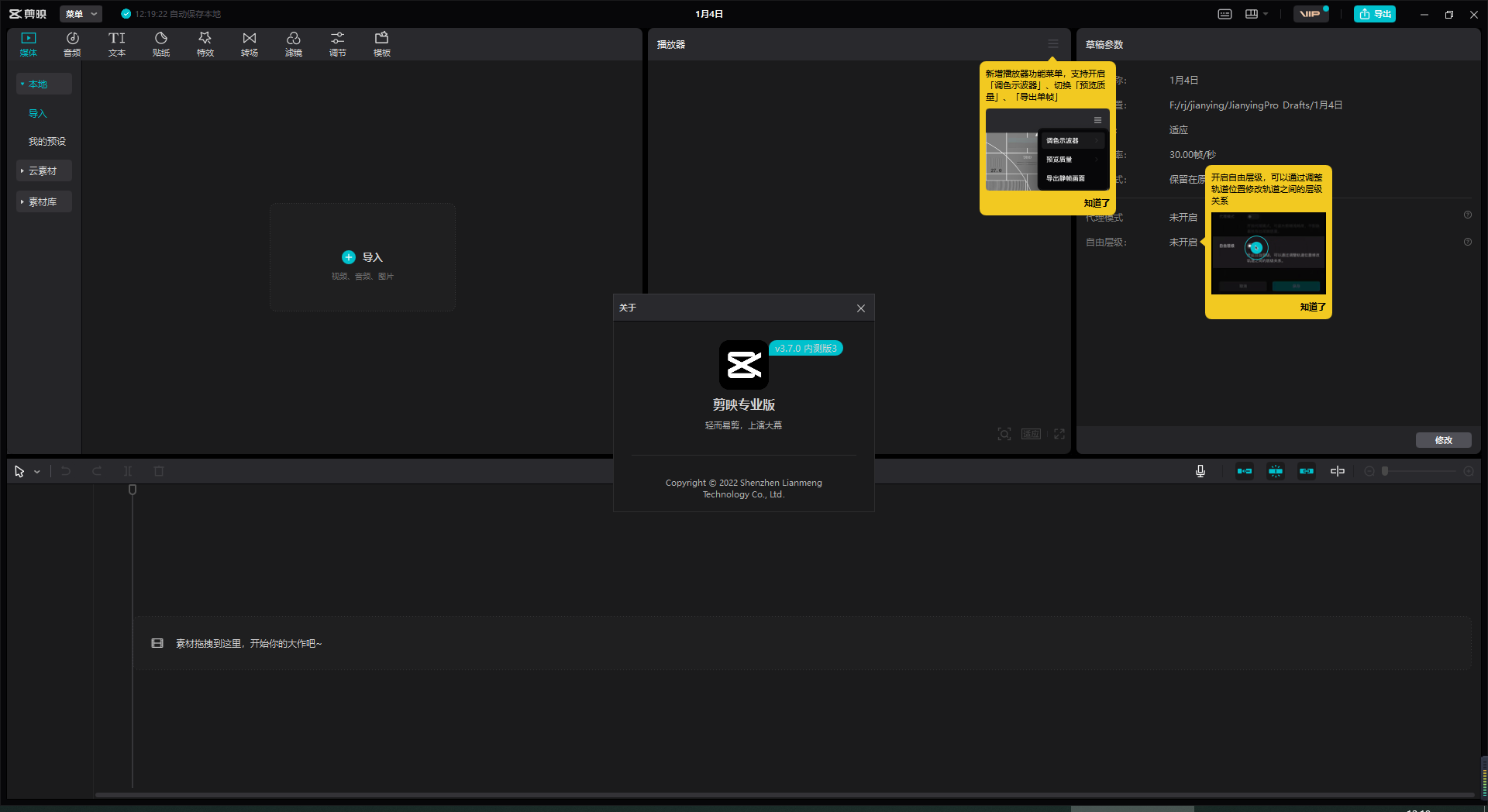Open the selection tool dropdown arrow
Image resolution: width=1488 pixels, height=812 pixels.
point(37,472)
